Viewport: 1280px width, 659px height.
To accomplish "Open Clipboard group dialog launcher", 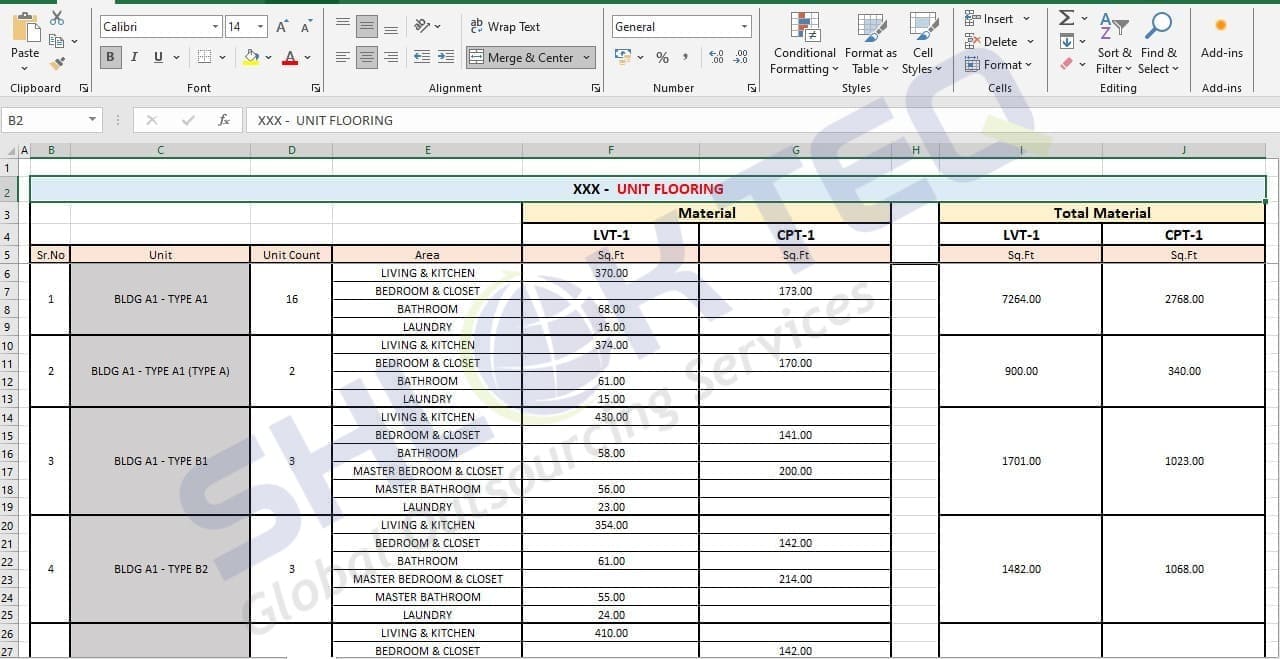I will [x=84, y=88].
